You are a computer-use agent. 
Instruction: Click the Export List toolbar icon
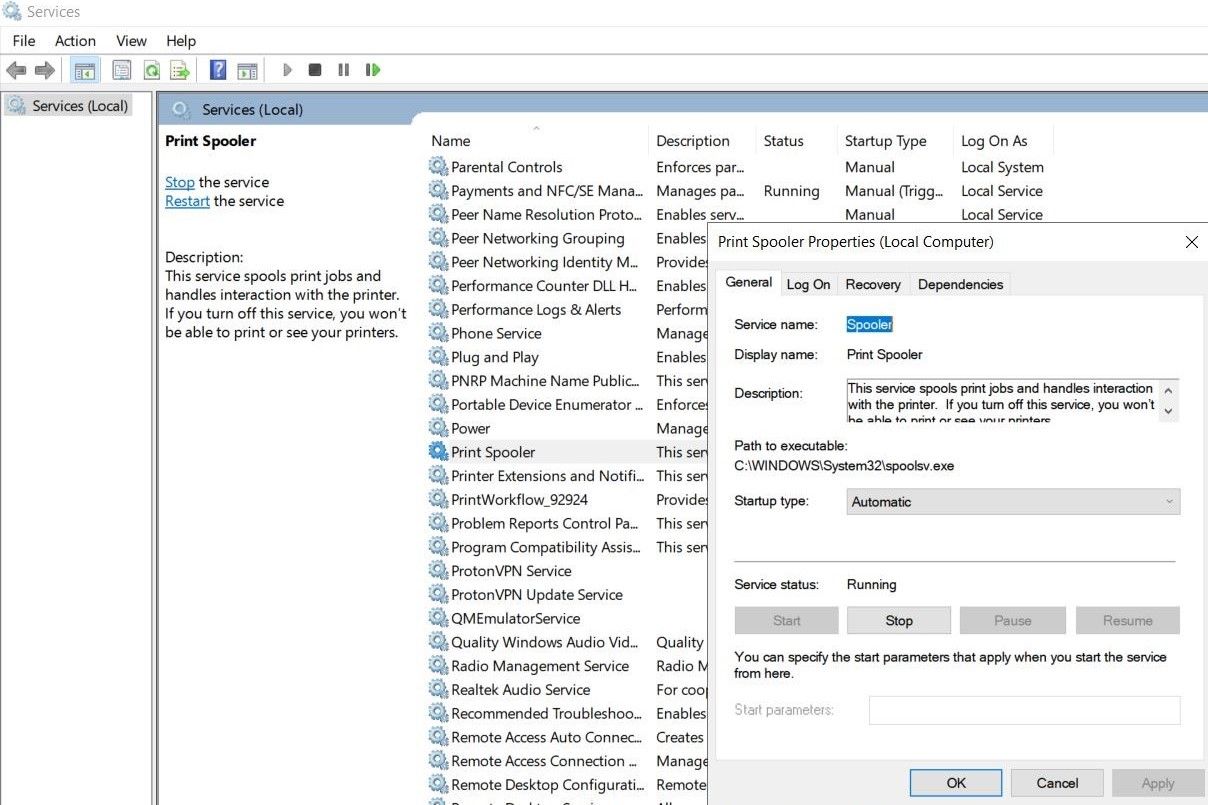pyautogui.click(x=180, y=70)
